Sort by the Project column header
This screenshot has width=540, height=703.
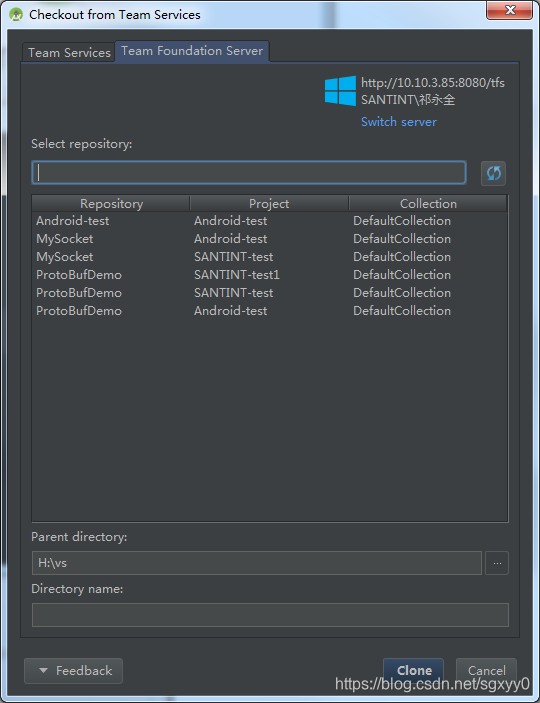point(269,204)
